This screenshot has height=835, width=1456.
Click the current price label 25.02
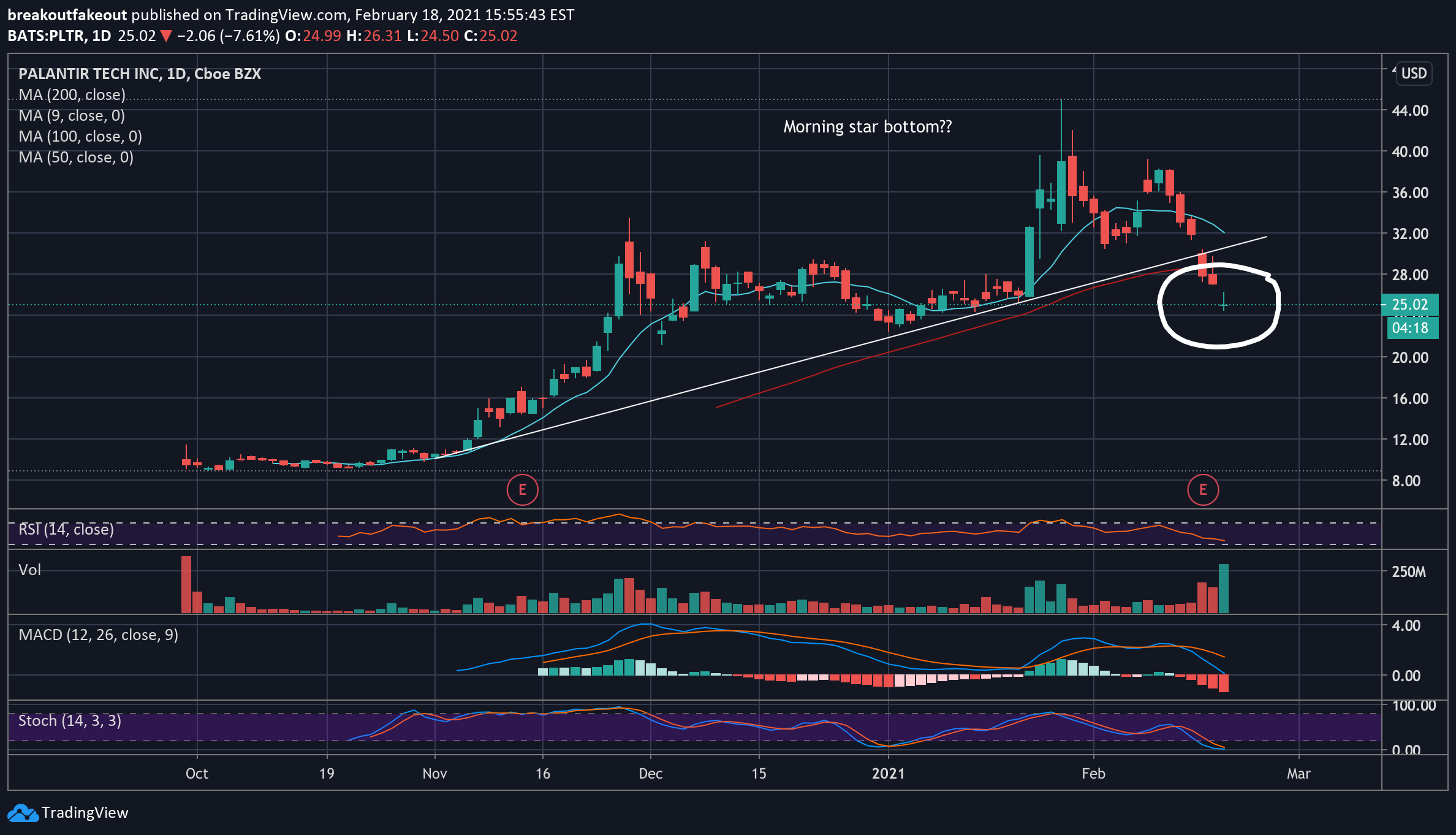tap(1409, 305)
